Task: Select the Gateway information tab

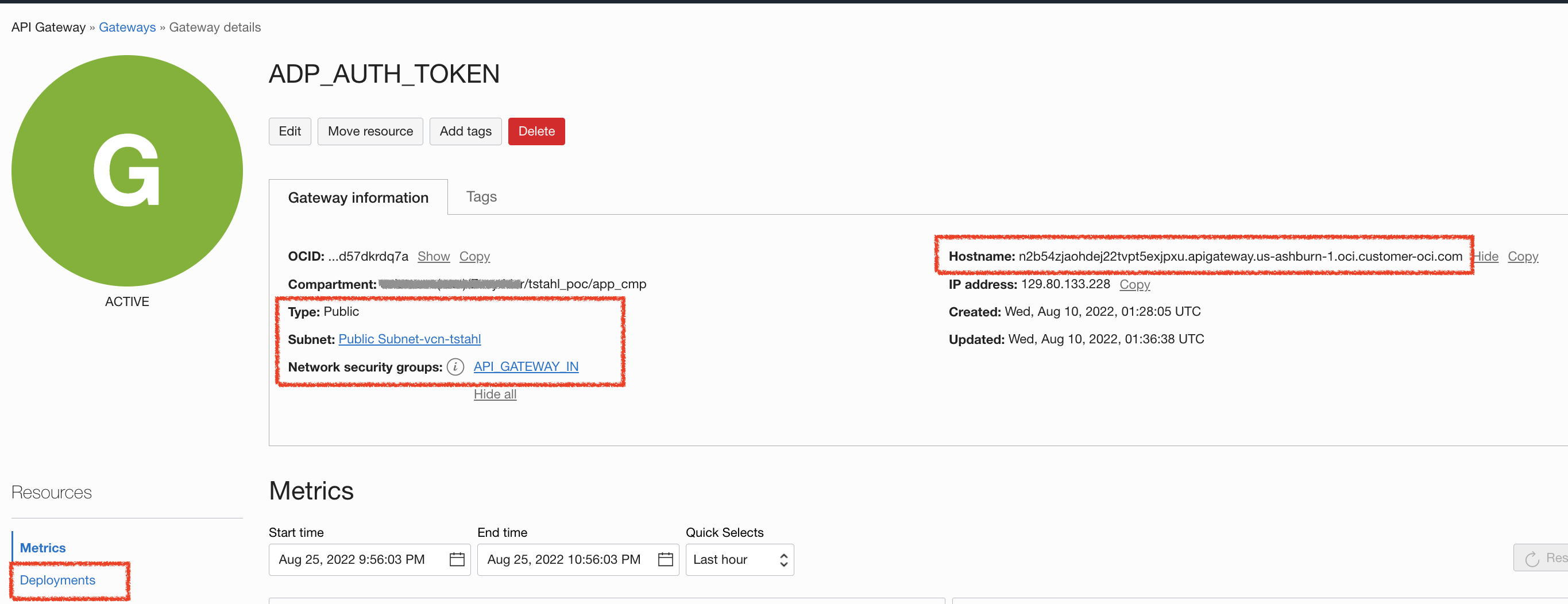Action: pos(358,197)
